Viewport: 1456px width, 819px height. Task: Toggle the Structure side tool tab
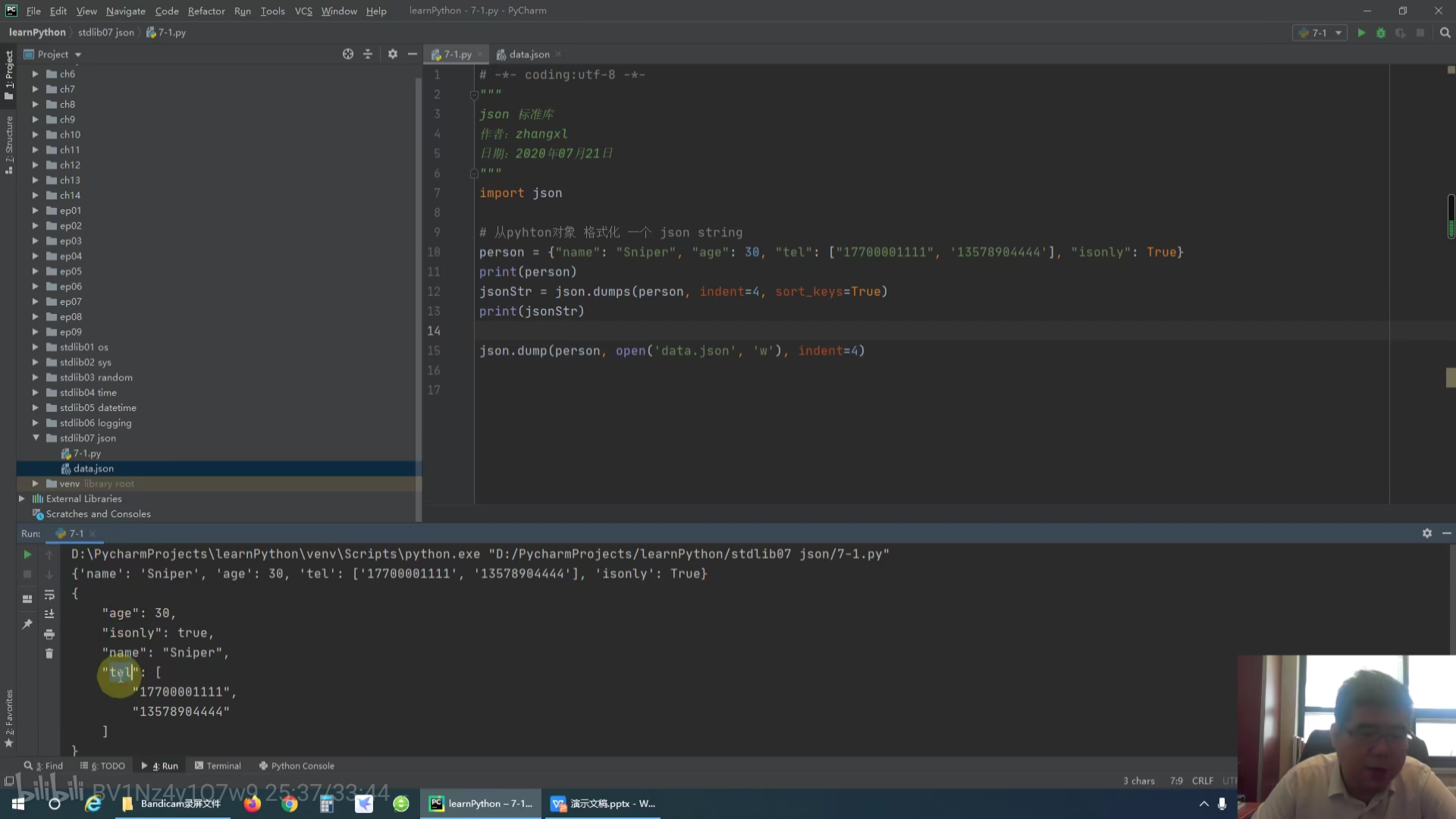[9, 144]
